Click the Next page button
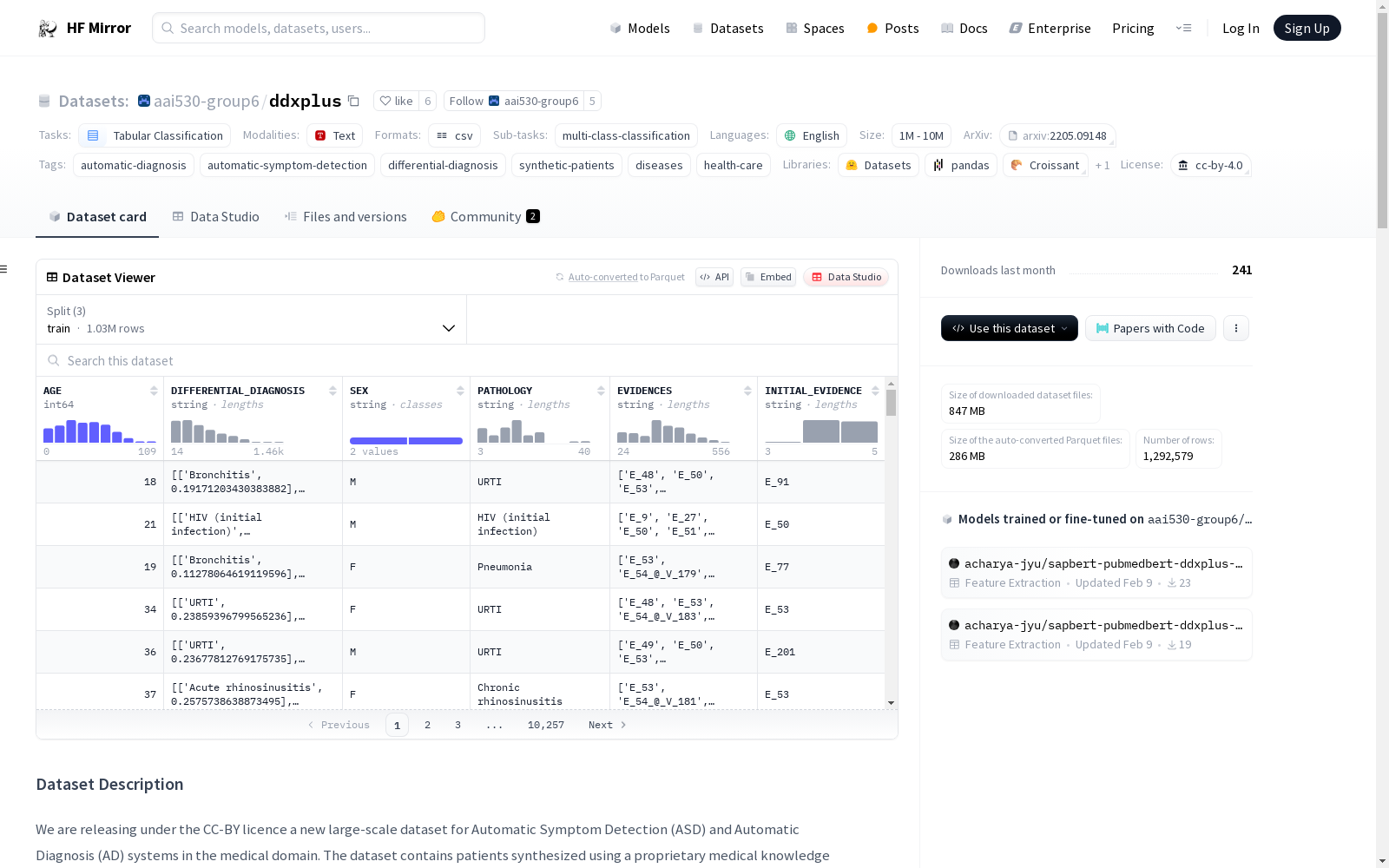1389x868 pixels. click(x=607, y=725)
